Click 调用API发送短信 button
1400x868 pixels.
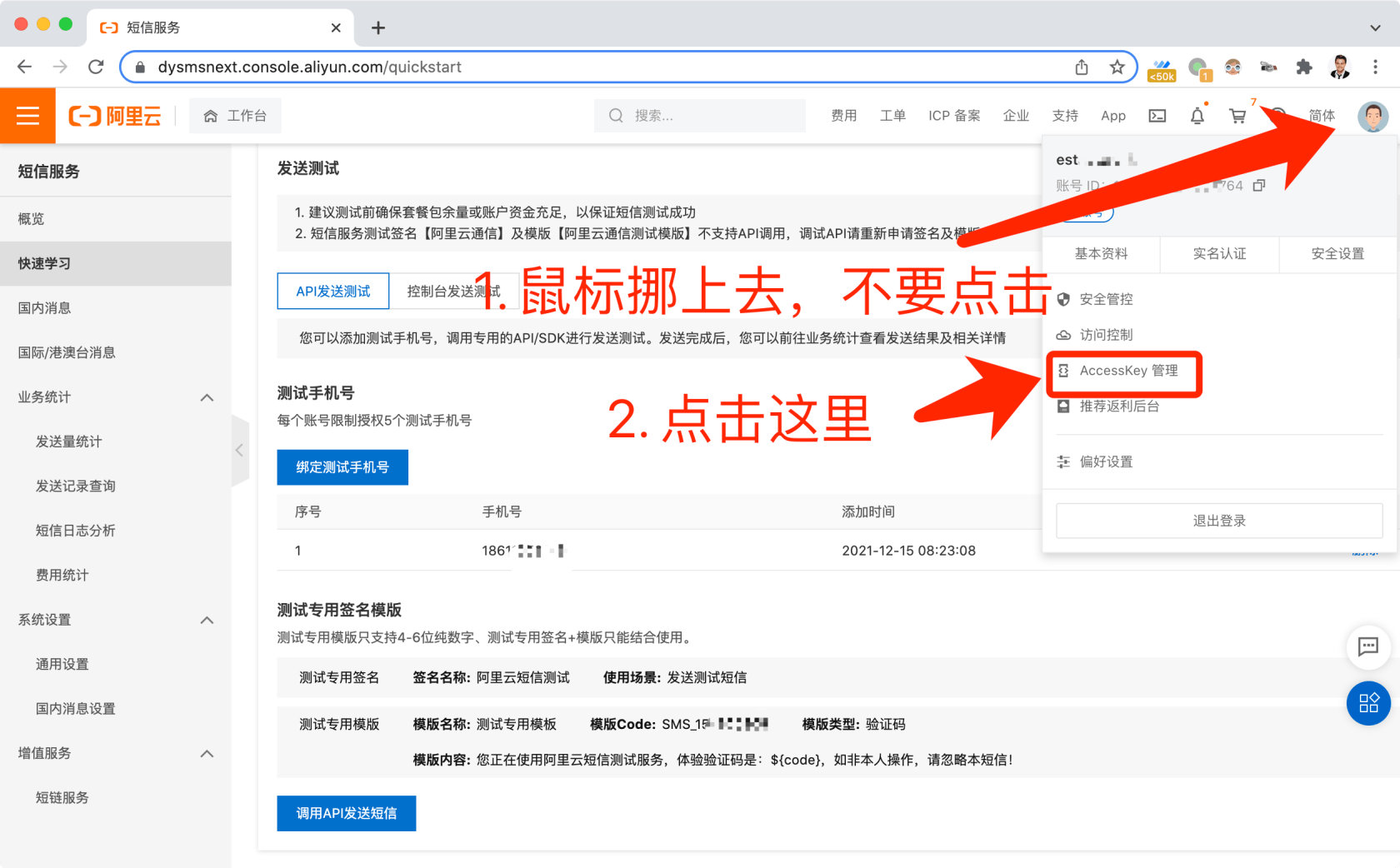click(347, 813)
